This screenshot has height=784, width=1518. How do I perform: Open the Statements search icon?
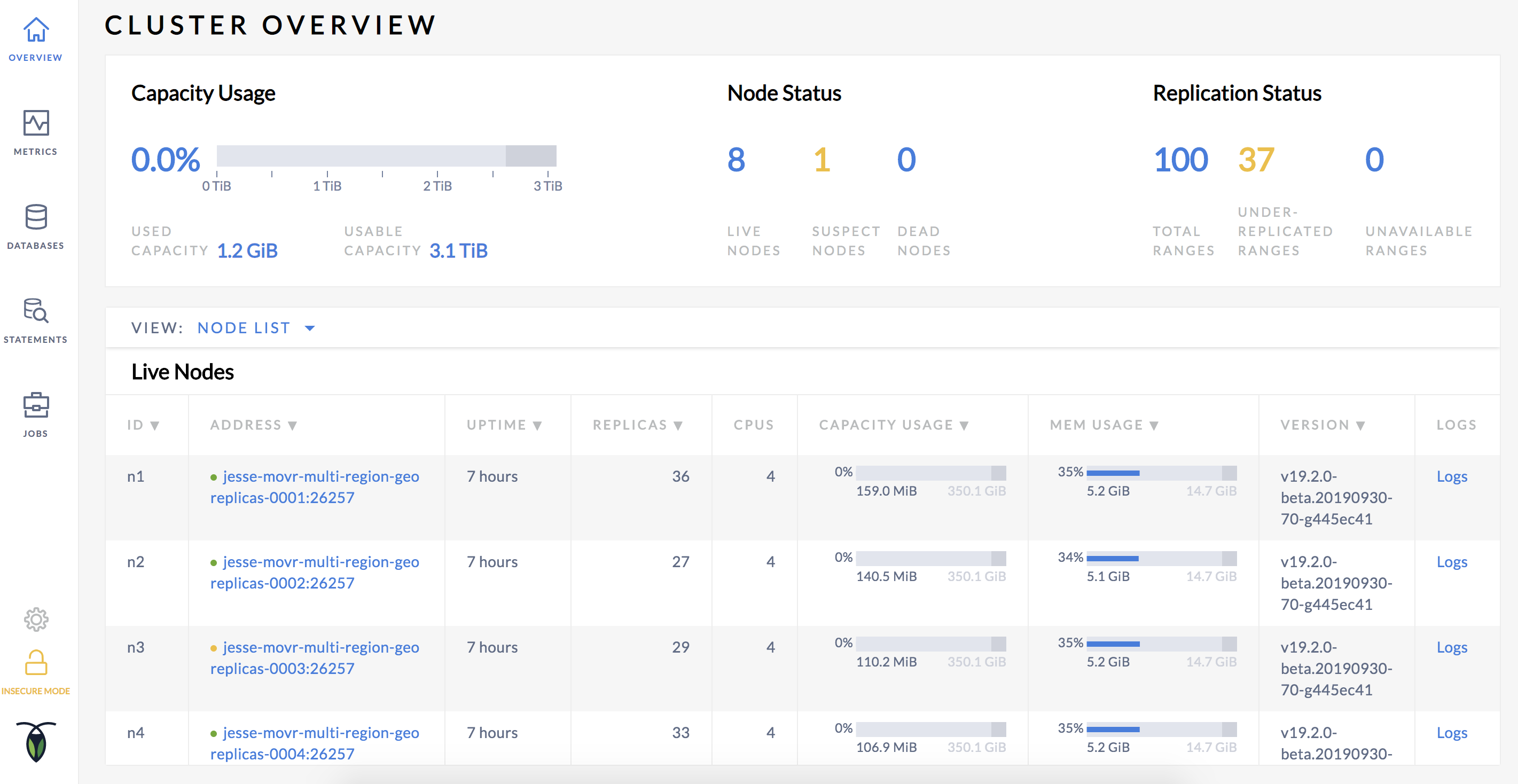(x=35, y=311)
